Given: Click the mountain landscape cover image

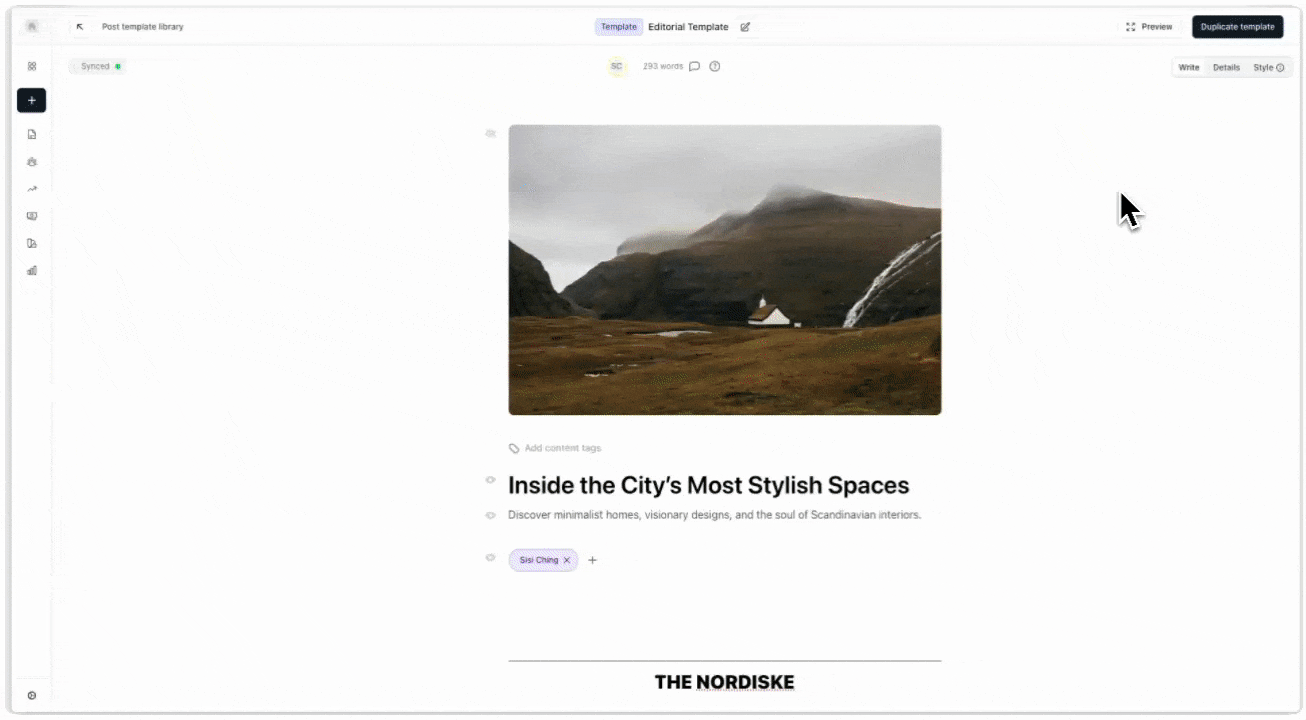Looking at the screenshot, I should (x=724, y=269).
